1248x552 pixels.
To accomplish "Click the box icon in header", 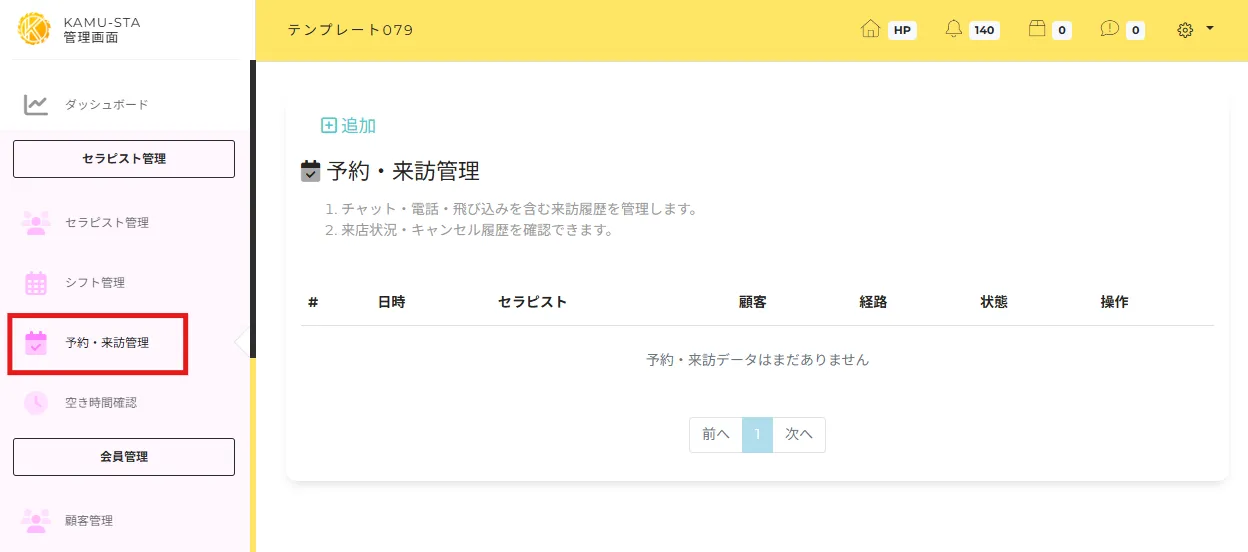I will (1037, 30).
